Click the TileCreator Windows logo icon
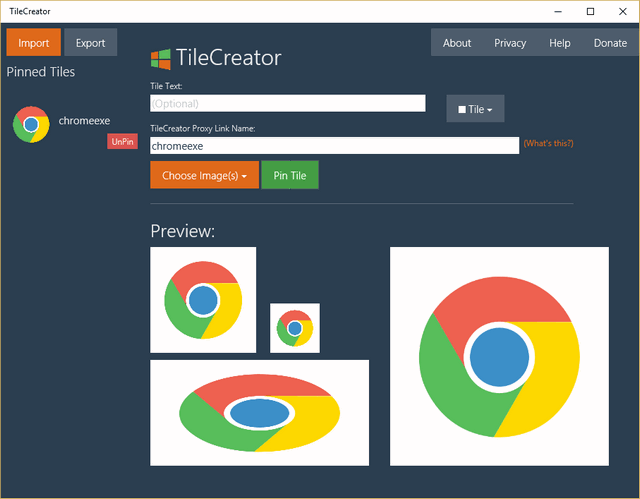 point(160,59)
